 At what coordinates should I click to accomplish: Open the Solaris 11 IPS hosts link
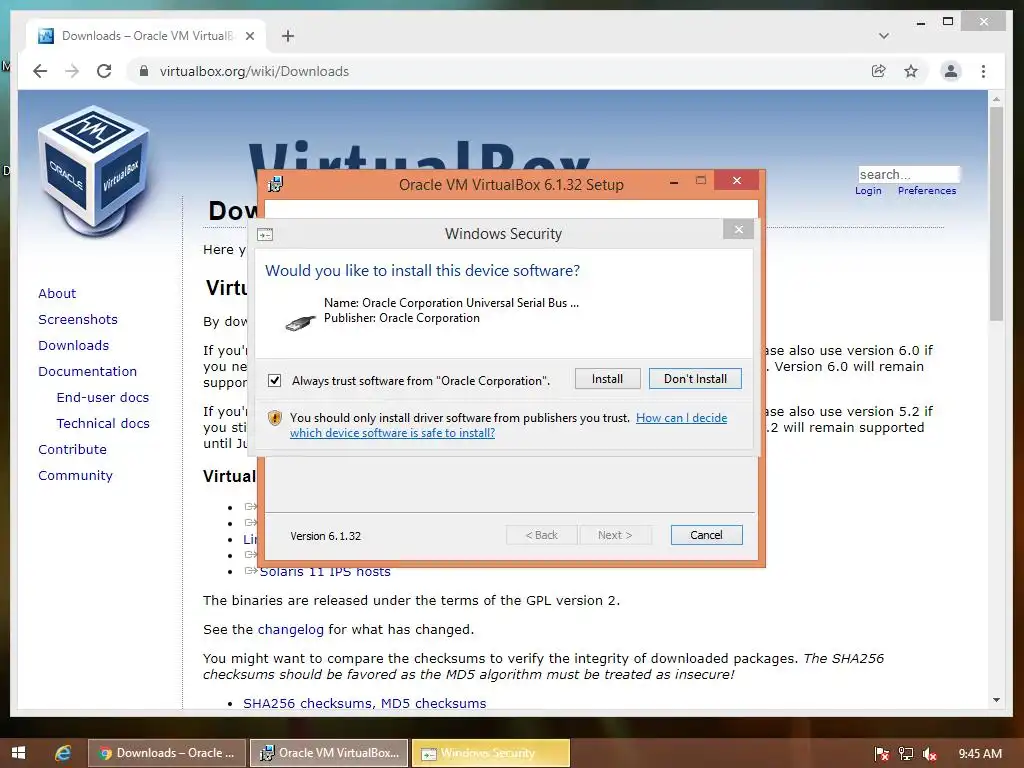click(x=325, y=571)
